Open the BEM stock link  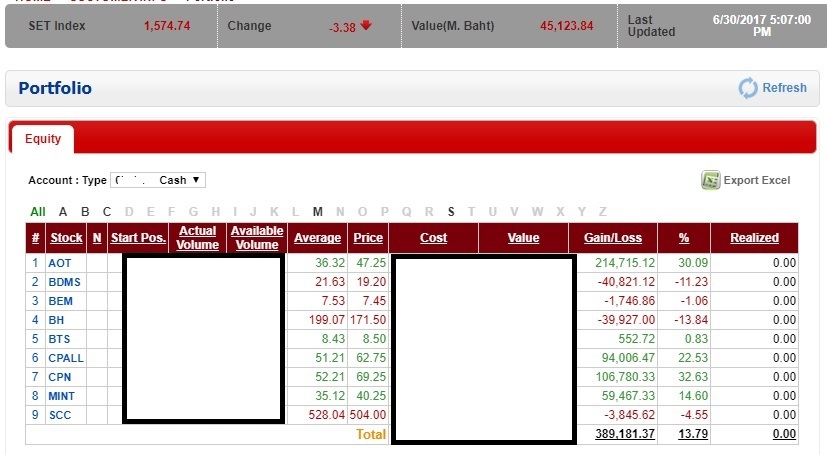(x=60, y=301)
